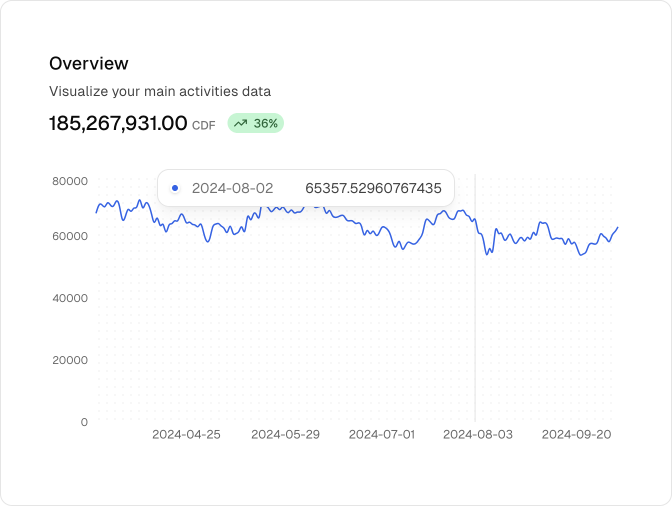
Task: Select the 2024-08-03 x-axis date label
Action: pos(477,435)
